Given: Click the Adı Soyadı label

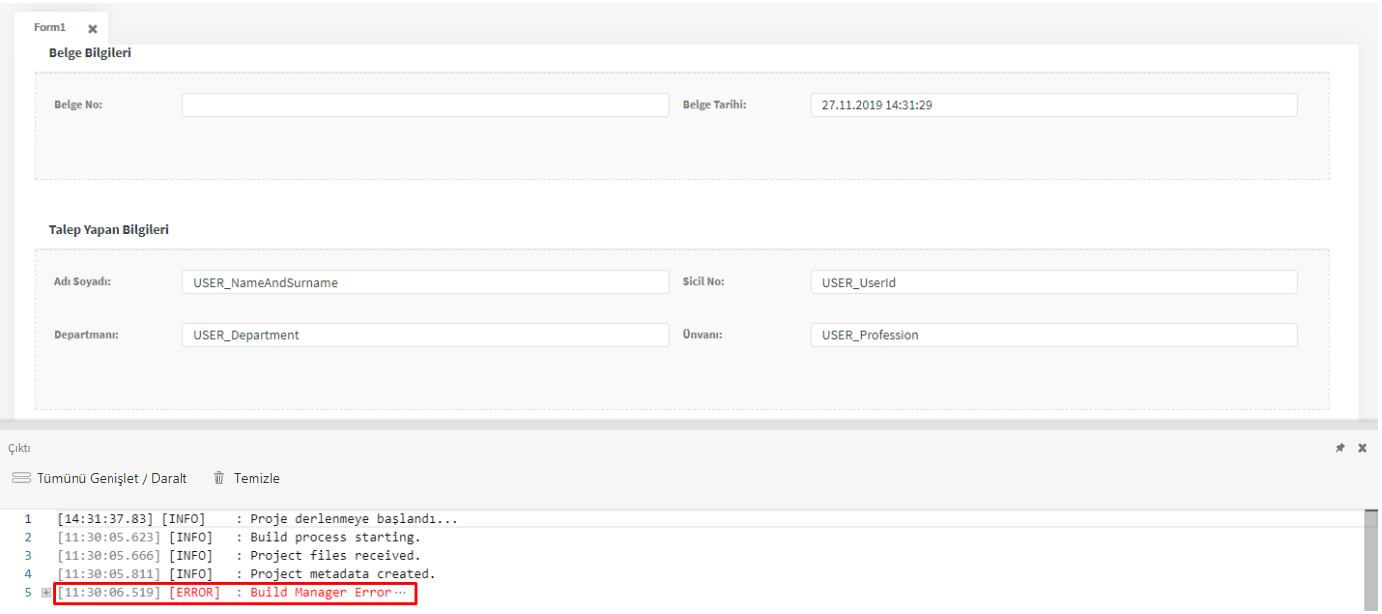Looking at the screenshot, I should point(82,282).
